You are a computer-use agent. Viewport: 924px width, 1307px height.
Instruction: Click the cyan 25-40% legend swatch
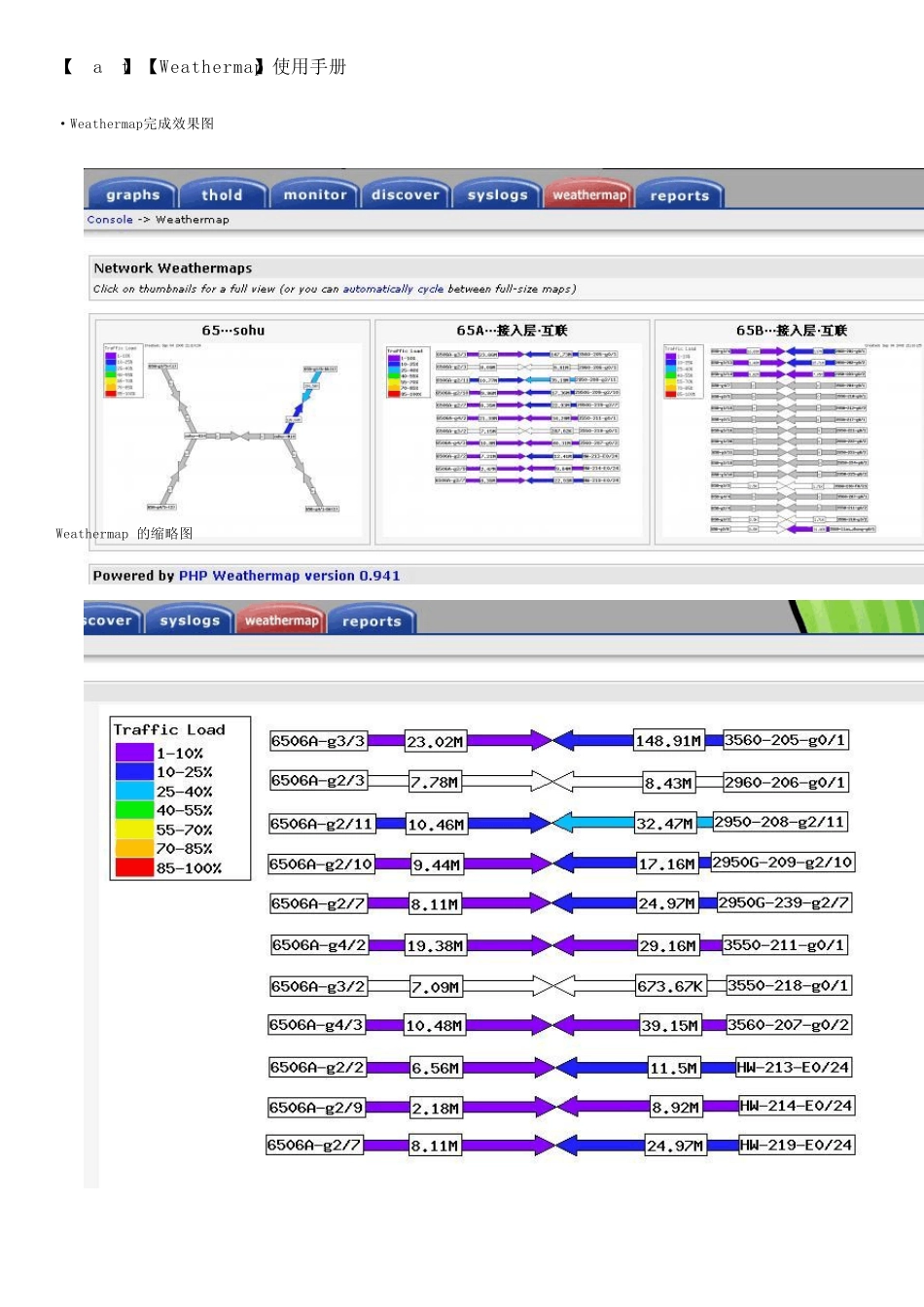tap(134, 791)
